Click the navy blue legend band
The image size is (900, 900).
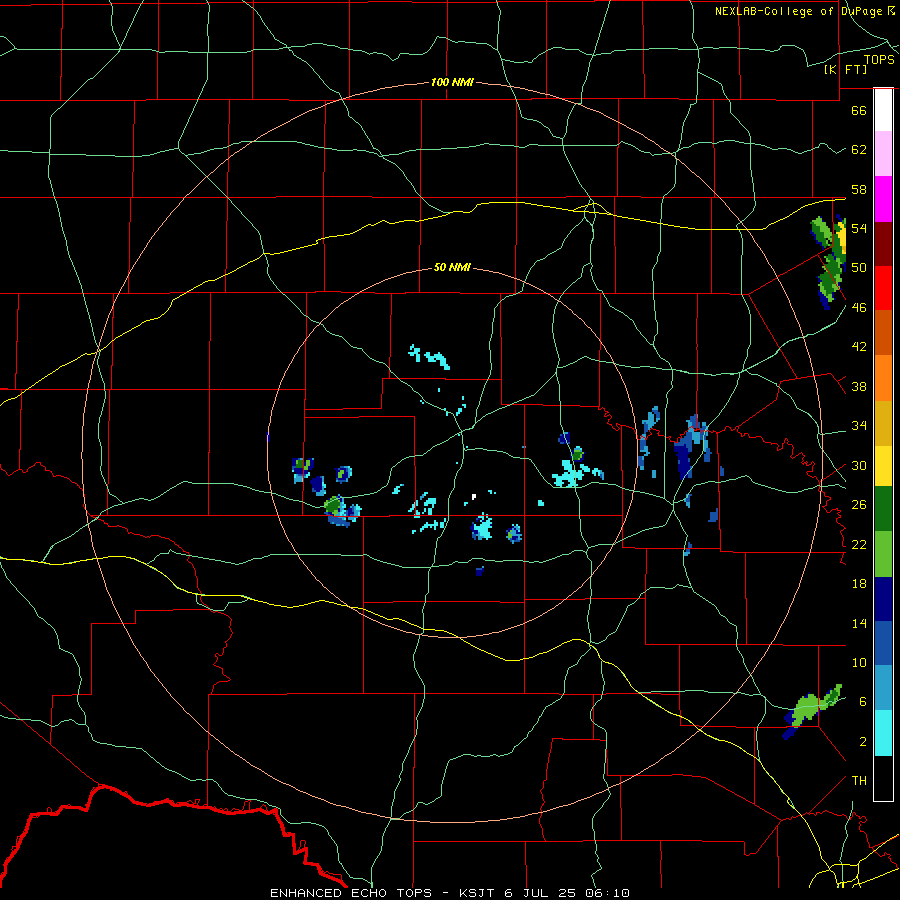coord(883,599)
